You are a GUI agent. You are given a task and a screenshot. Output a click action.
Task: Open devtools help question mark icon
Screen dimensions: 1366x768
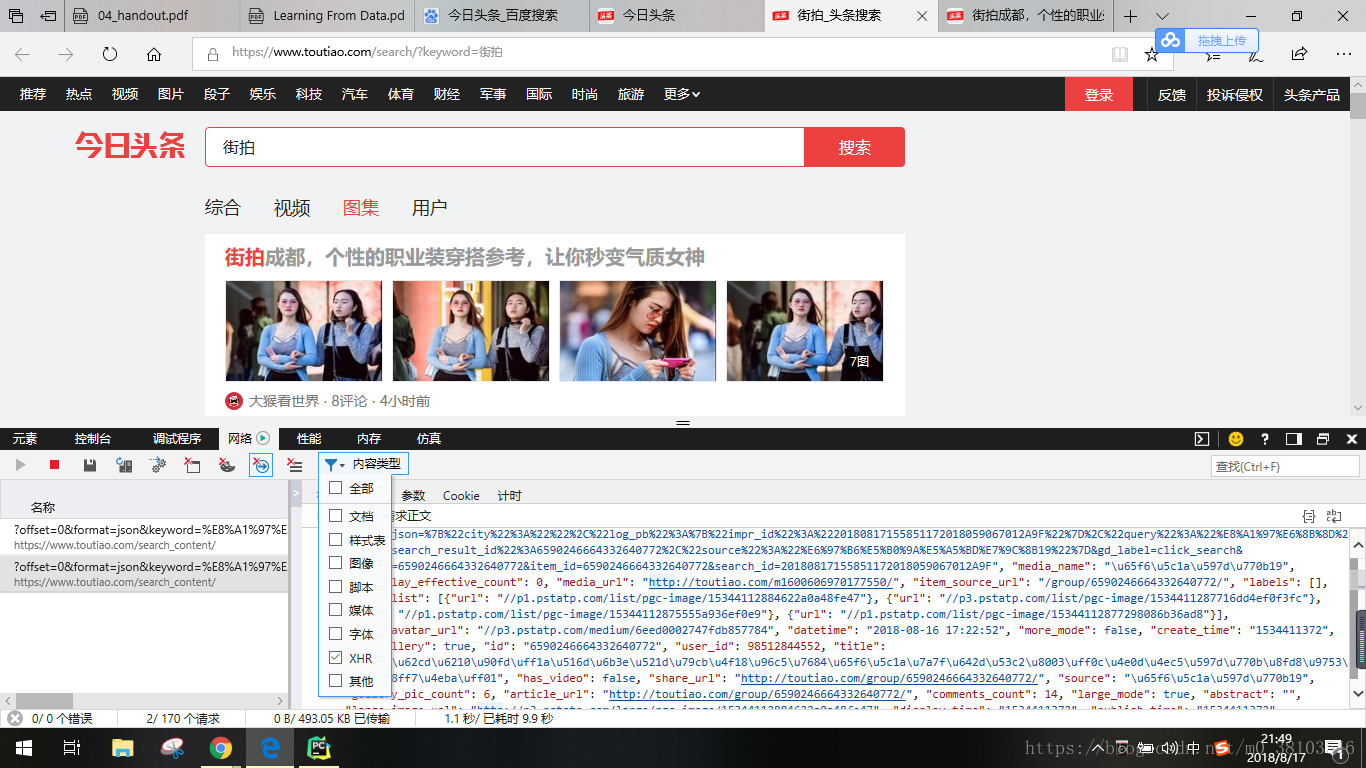[1265, 439]
